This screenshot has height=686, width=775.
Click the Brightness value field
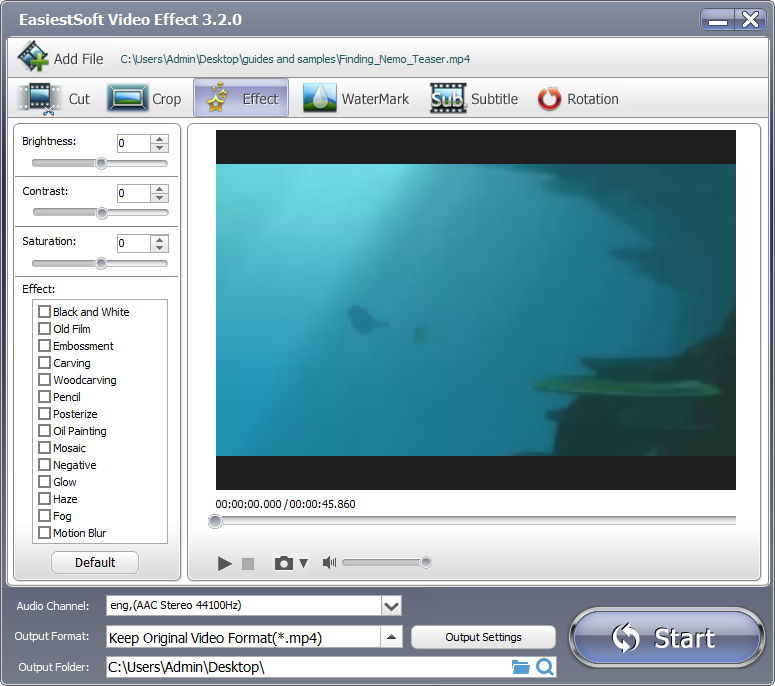[x=133, y=143]
